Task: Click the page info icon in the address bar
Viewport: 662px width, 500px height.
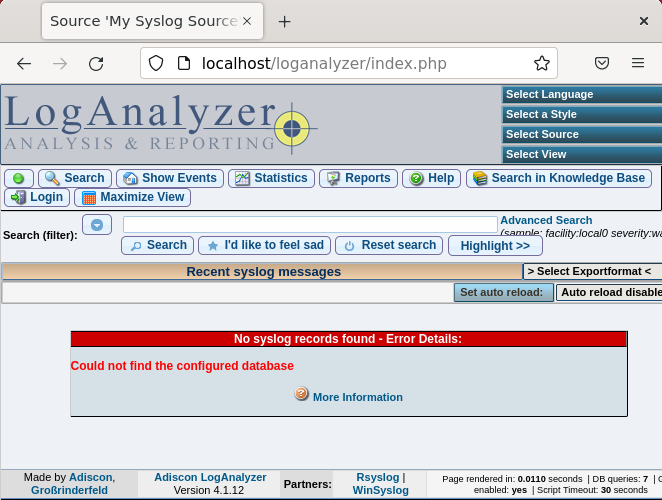Action: pyautogui.click(x=184, y=63)
